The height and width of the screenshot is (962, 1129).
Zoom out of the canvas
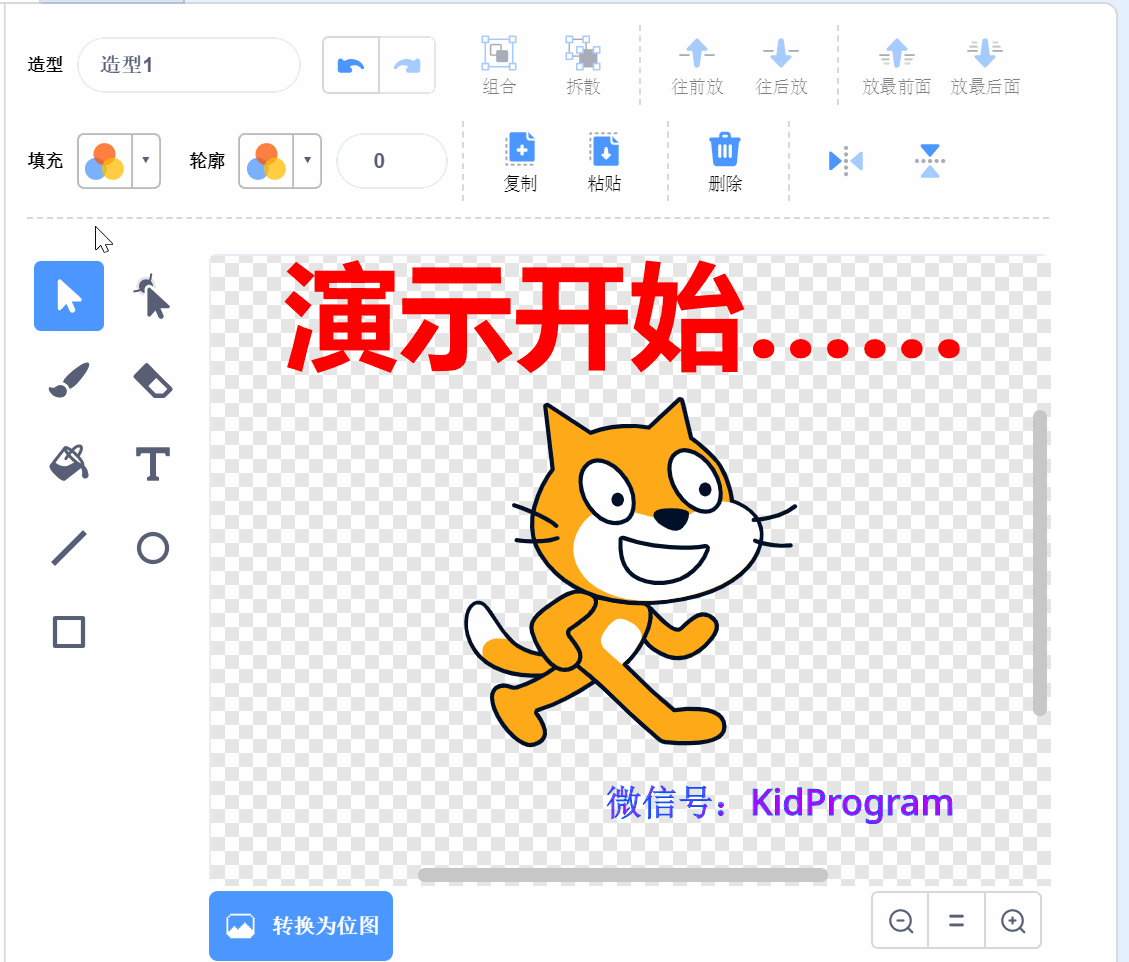[x=901, y=920]
